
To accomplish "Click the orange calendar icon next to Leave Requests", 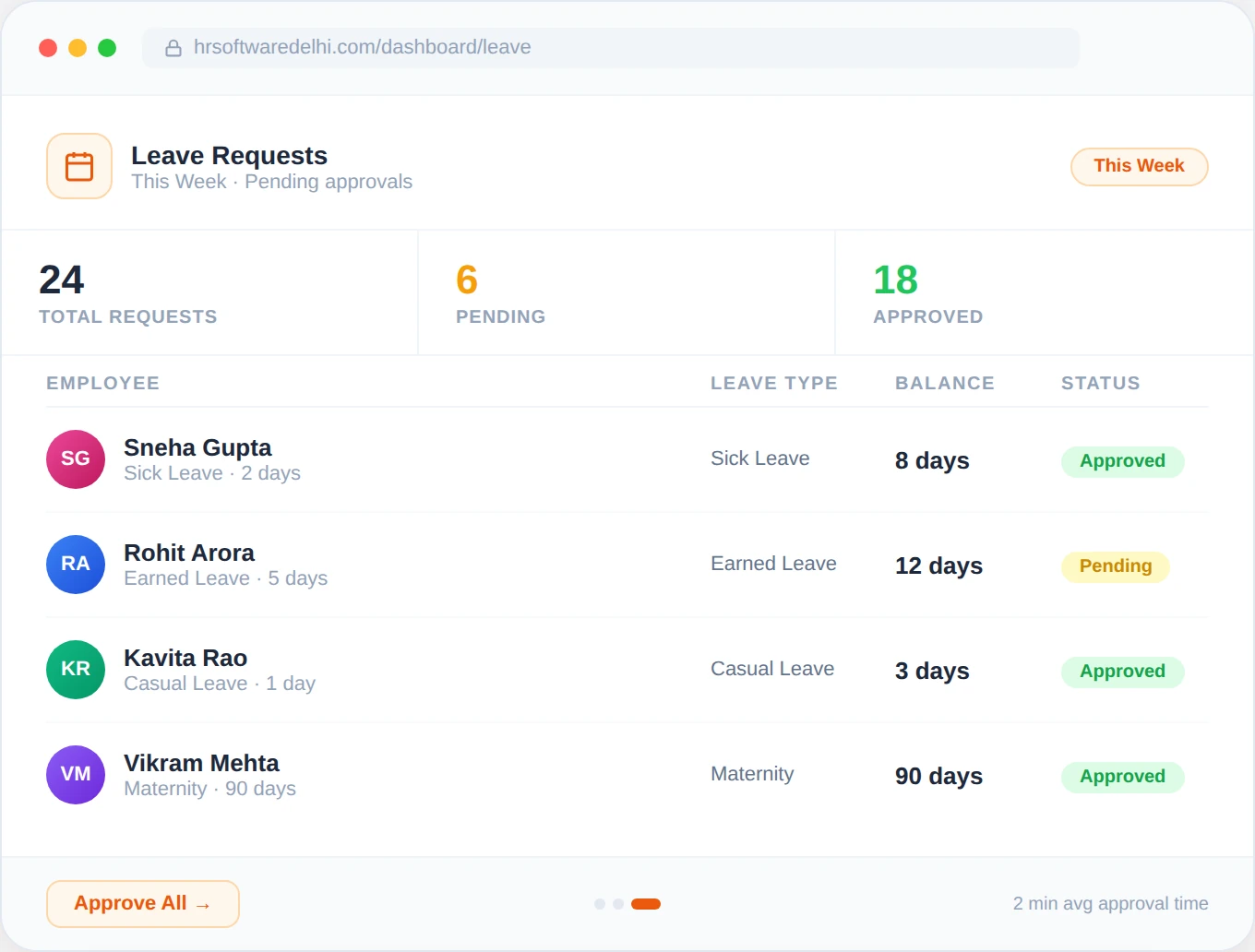I will [x=78, y=166].
